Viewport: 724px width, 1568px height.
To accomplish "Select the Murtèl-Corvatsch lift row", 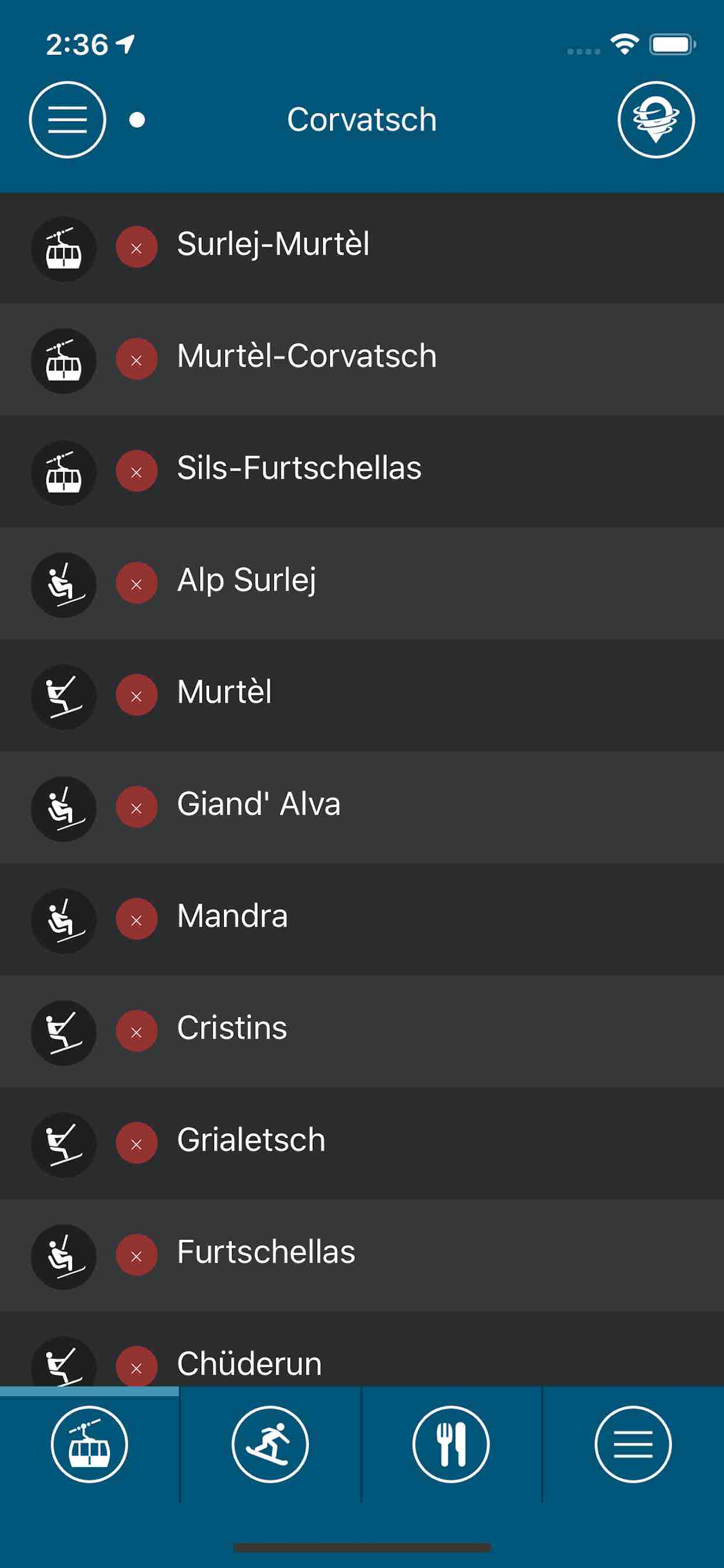I will tap(362, 360).
